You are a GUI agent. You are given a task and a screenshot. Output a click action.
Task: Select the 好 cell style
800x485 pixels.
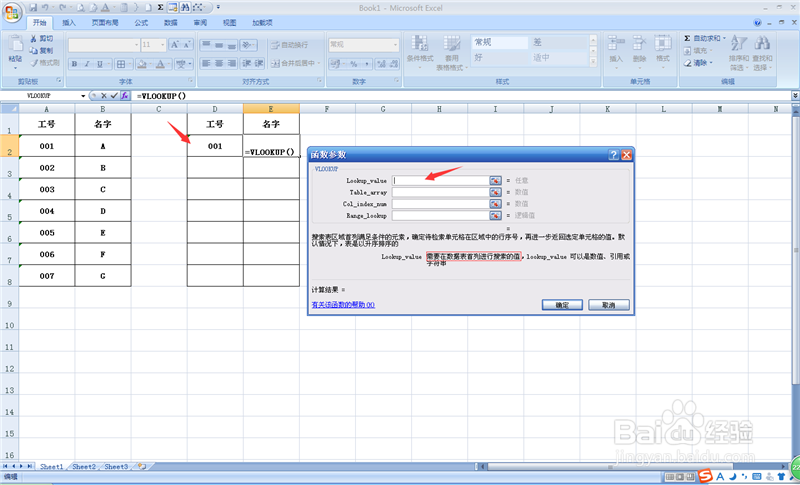pos(499,58)
